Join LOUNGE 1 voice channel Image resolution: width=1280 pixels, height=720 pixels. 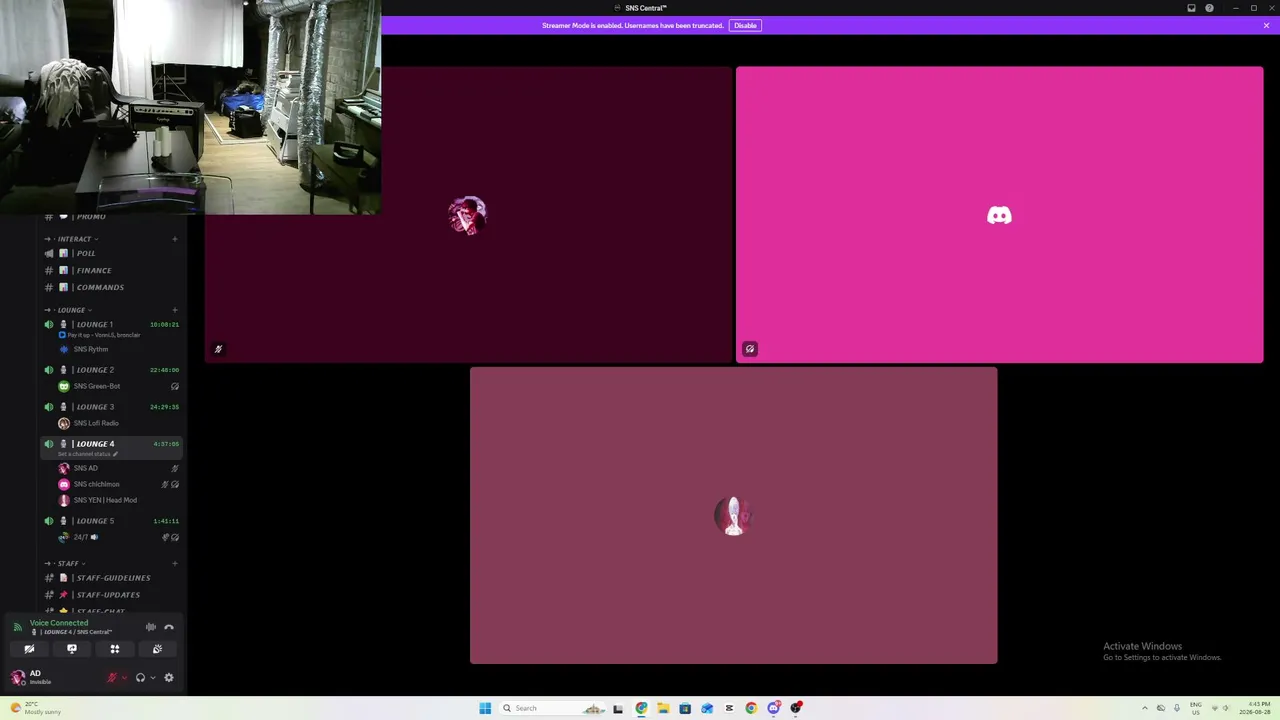tap(112, 325)
